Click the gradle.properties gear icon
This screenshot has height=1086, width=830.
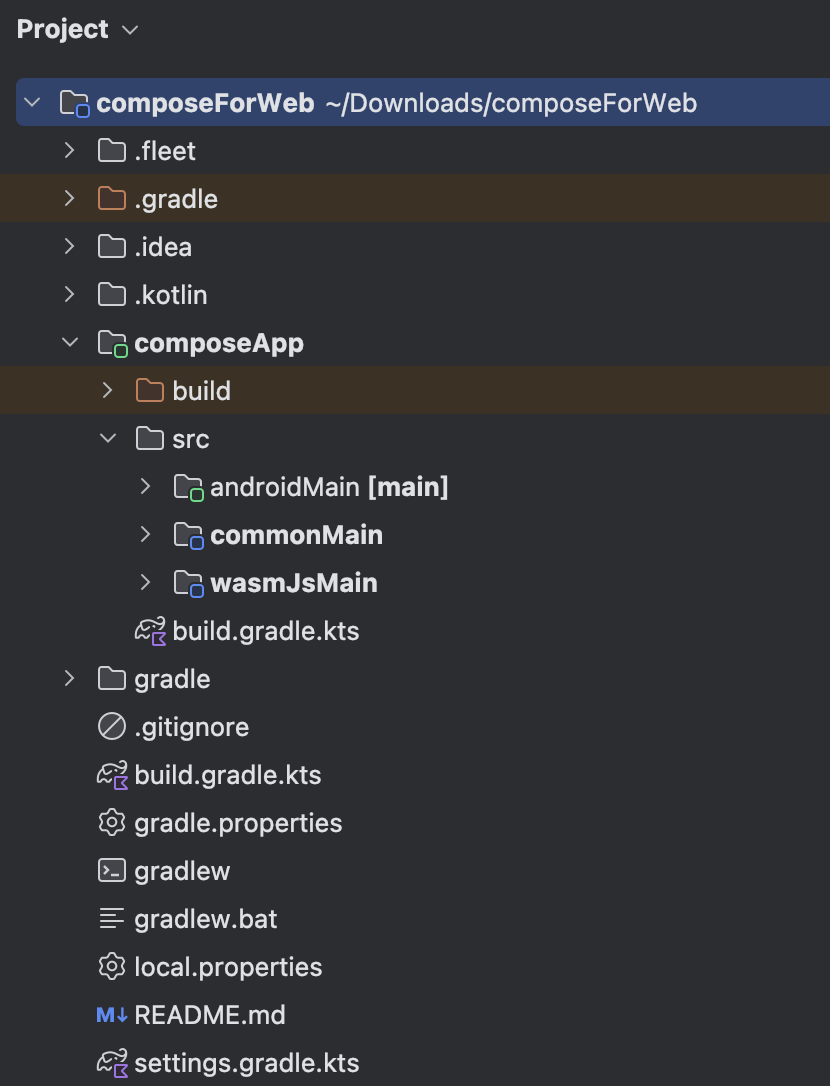[112, 823]
